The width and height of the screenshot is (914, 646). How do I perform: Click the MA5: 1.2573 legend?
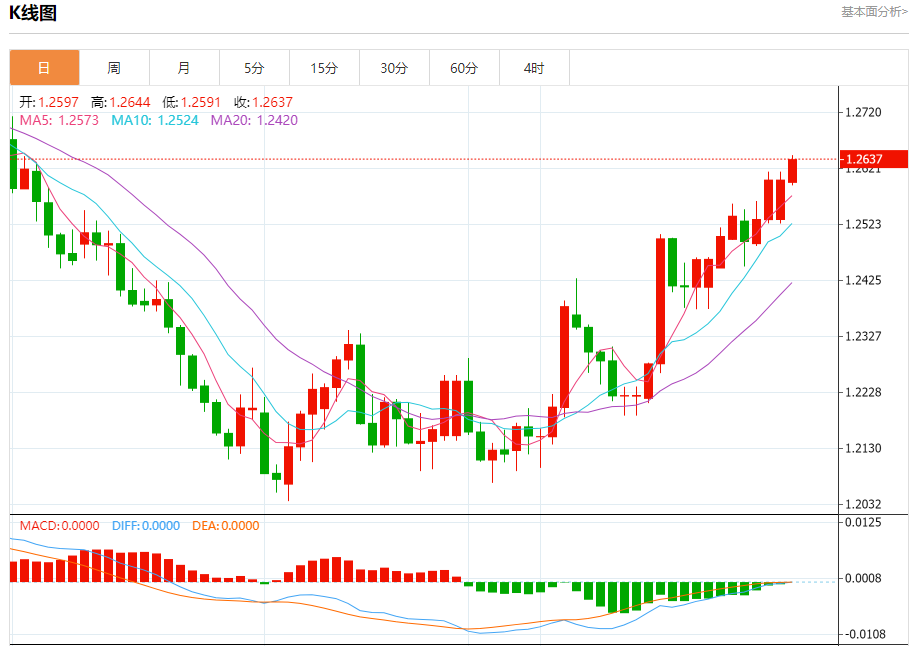pyautogui.click(x=59, y=120)
